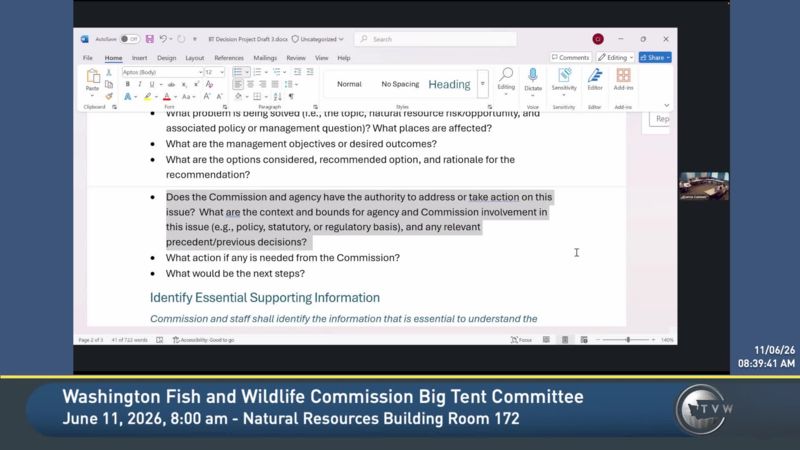Decrease the font size
Viewport: 800px width, 450px height.
click(x=219, y=96)
